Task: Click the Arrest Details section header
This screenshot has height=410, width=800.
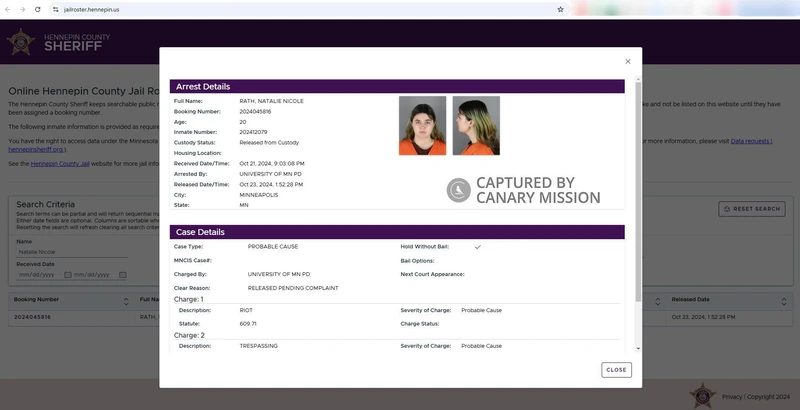Action: point(397,86)
